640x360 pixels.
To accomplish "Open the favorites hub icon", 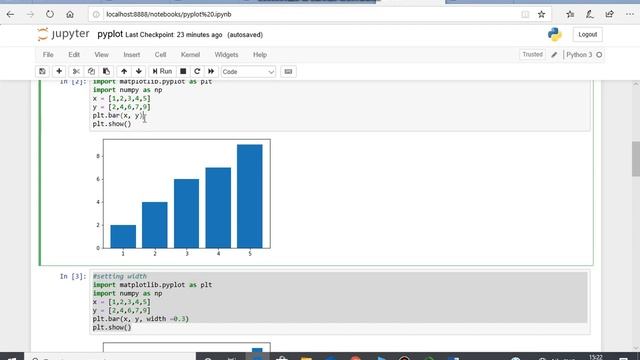I will [x=570, y=14].
